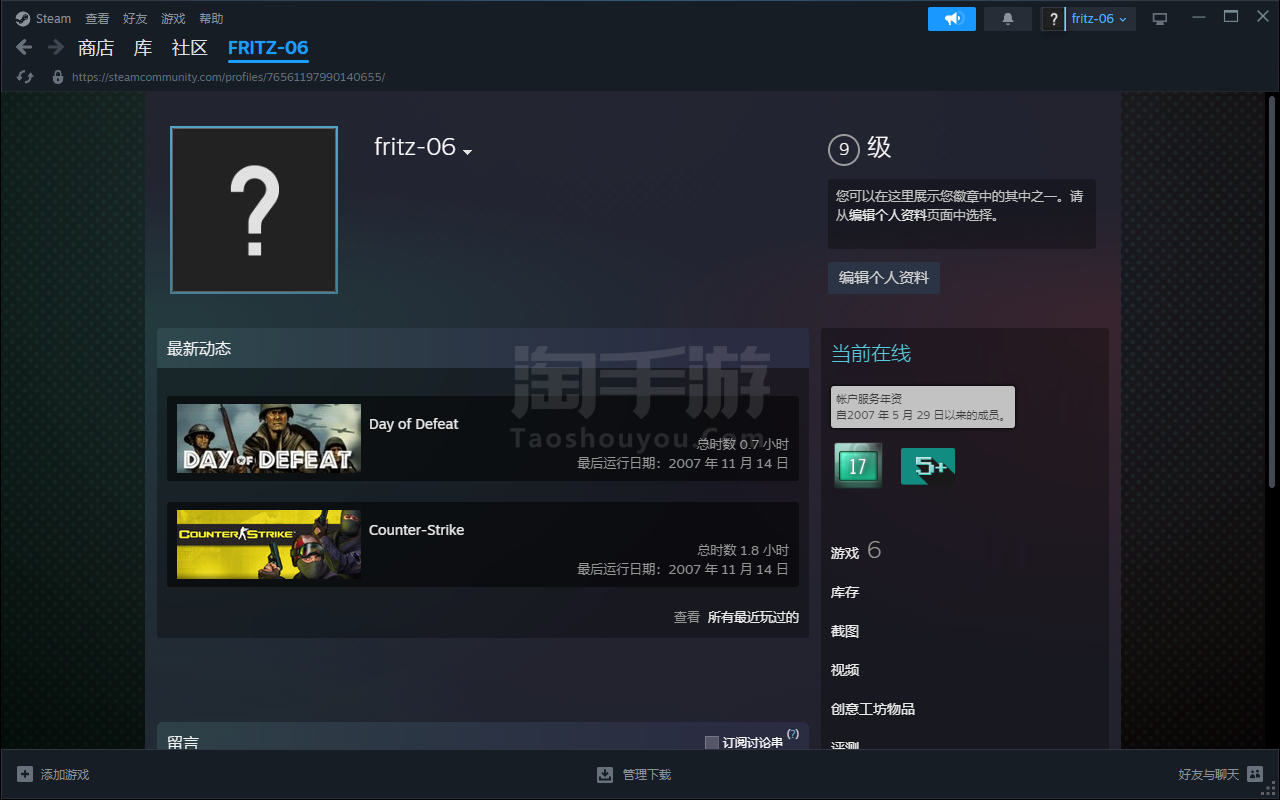Open Counter-Strike title link
1280x800 pixels.
click(x=416, y=530)
